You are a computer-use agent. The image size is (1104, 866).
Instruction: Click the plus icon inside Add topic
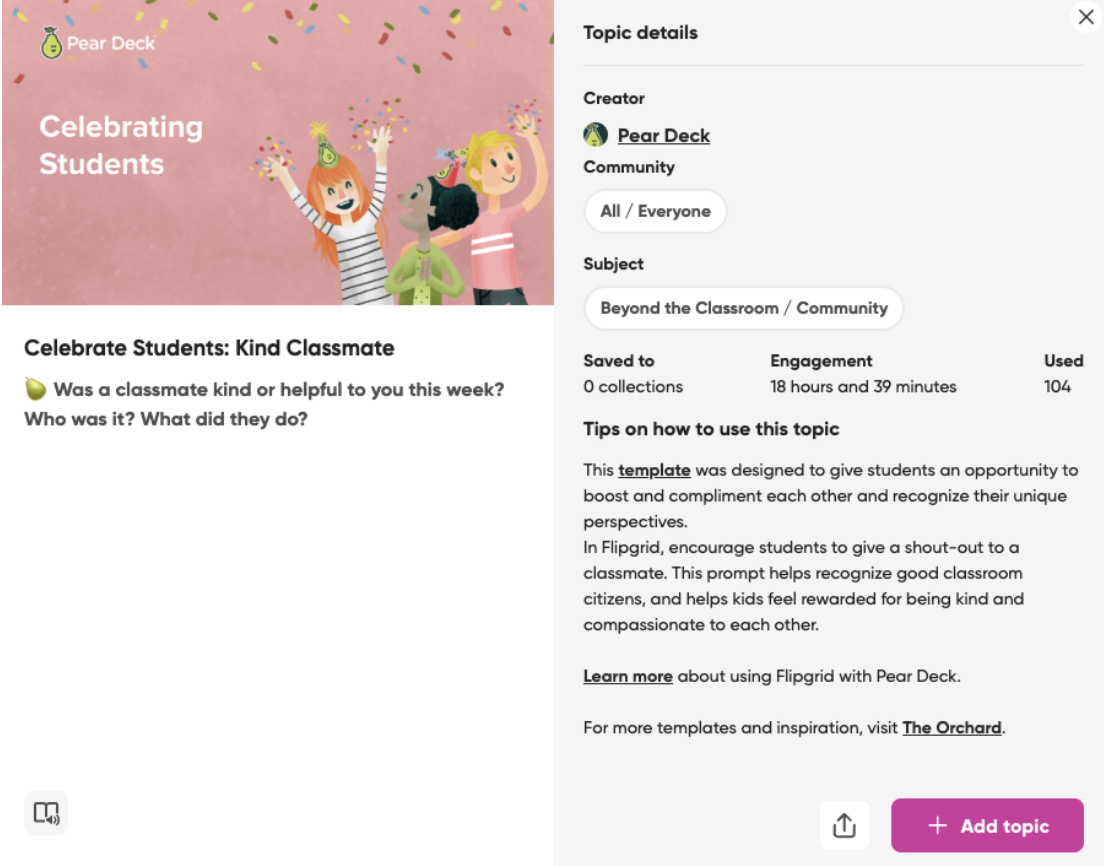(937, 825)
